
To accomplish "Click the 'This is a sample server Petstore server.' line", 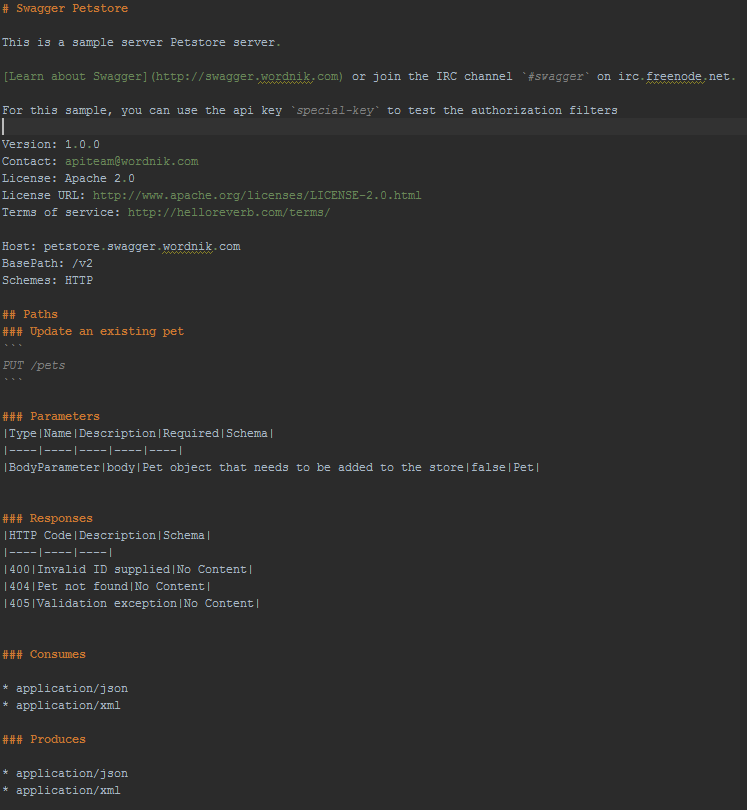I will 141,42.
